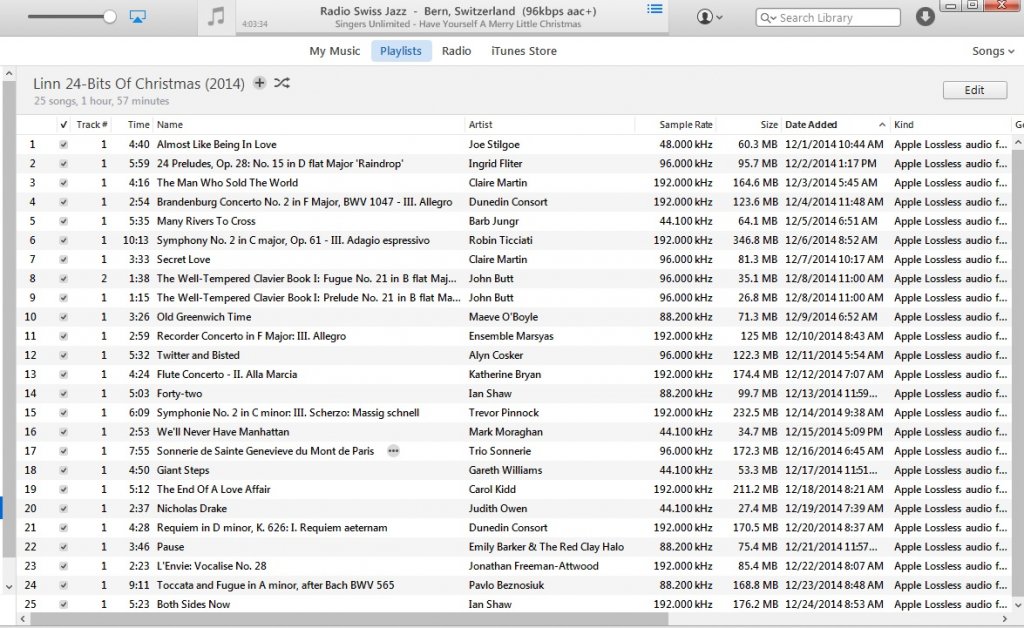The height and width of the screenshot is (628, 1024).
Task: Select 'The End Of A Love Affair'
Action: pos(214,490)
